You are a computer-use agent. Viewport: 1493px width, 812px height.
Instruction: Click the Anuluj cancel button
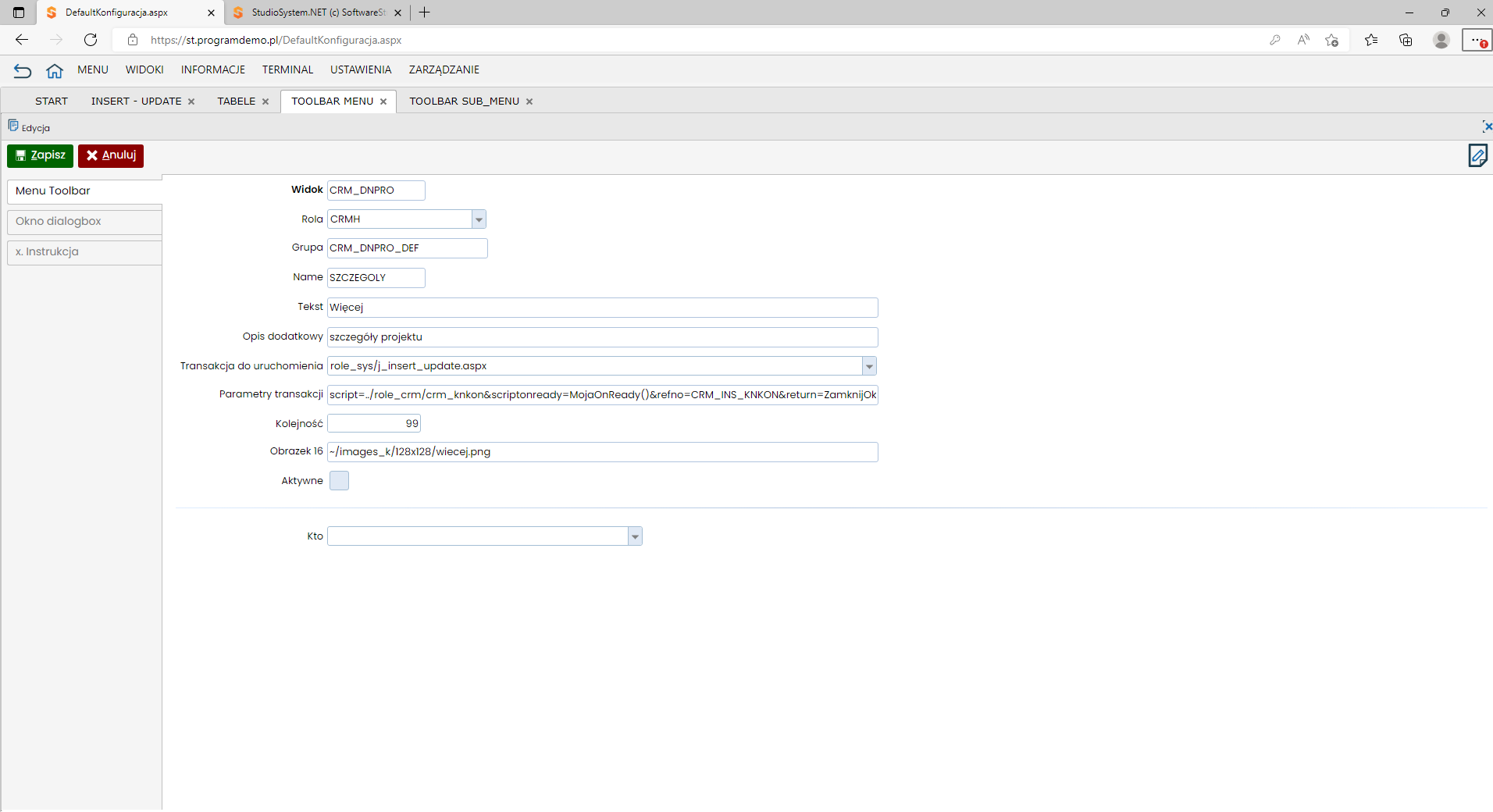point(111,155)
